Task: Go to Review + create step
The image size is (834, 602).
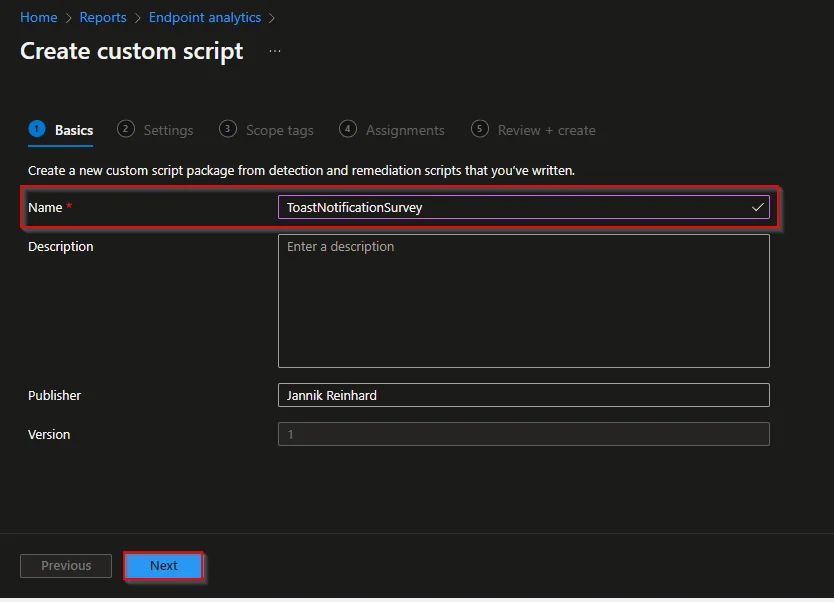Action: tap(533, 130)
